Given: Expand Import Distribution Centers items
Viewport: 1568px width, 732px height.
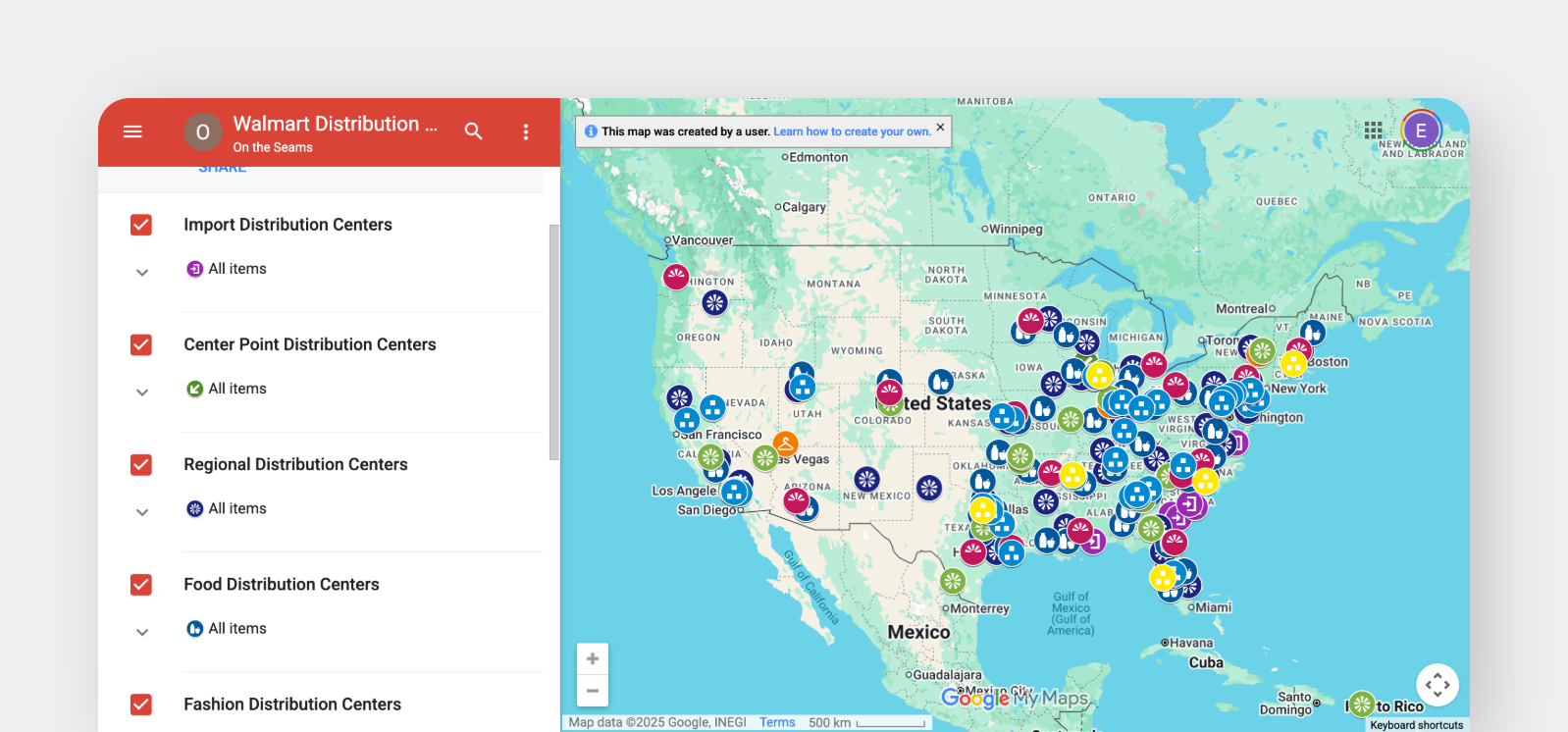Looking at the screenshot, I should click(142, 273).
